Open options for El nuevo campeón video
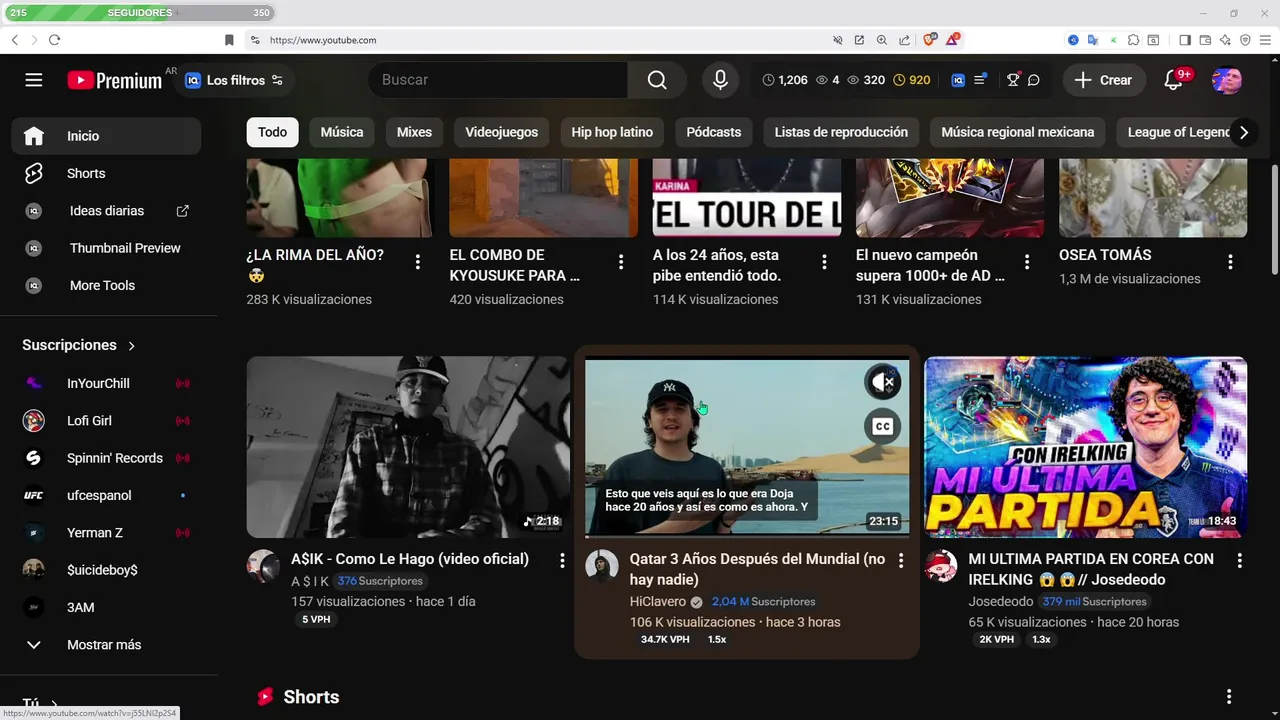The height and width of the screenshot is (720, 1280). [1027, 262]
